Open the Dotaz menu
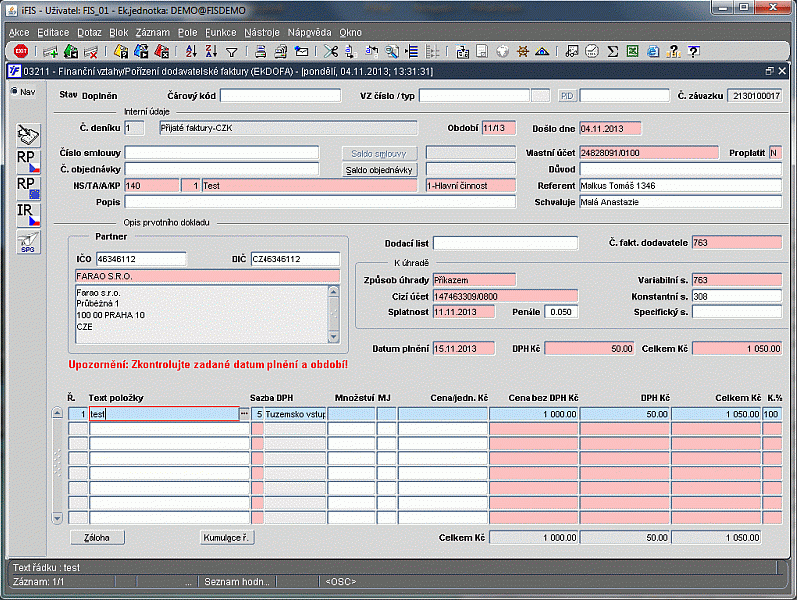Viewport: 797px width, 600px height. click(x=89, y=32)
